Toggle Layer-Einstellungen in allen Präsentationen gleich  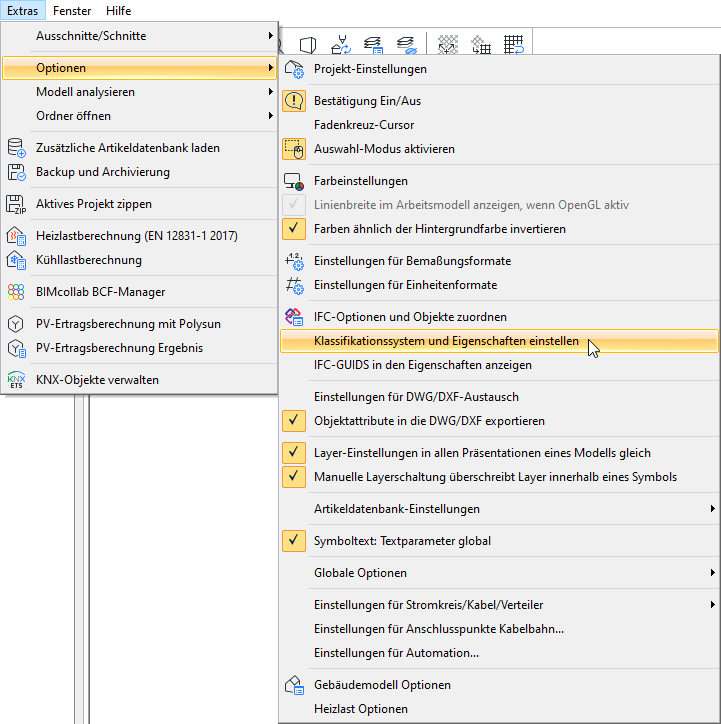(499, 453)
